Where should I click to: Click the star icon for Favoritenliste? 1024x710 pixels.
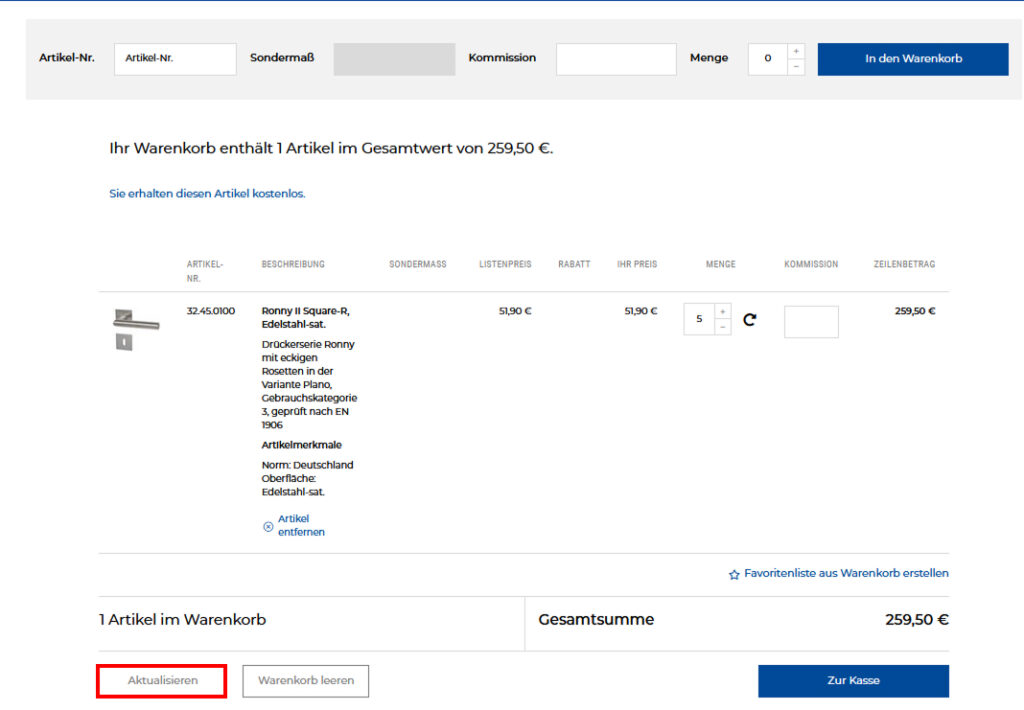pos(734,575)
